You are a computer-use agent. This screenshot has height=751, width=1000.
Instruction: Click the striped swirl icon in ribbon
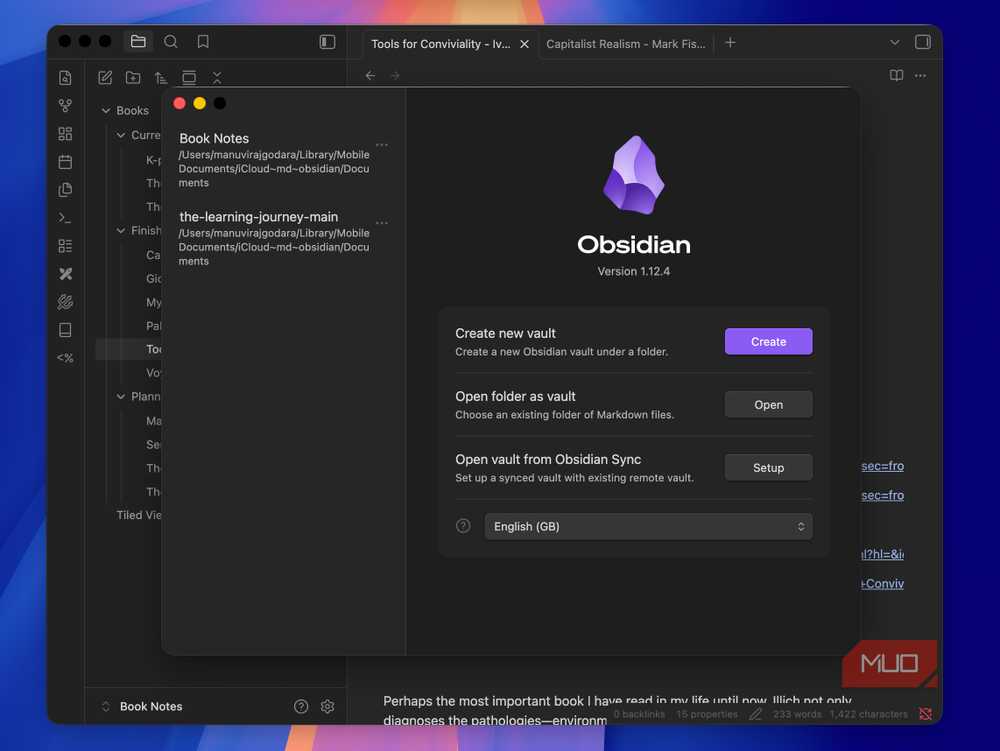65,302
